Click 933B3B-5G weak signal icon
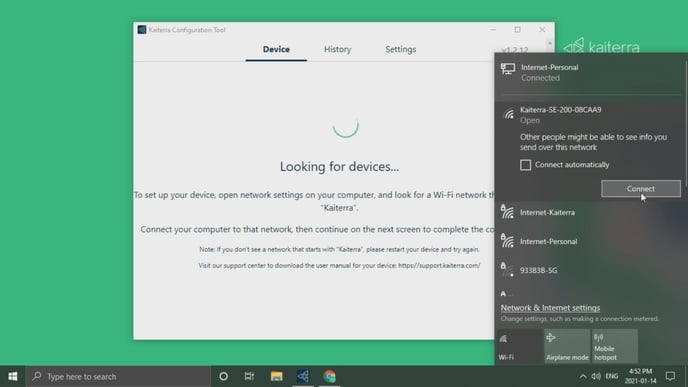 click(507, 269)
